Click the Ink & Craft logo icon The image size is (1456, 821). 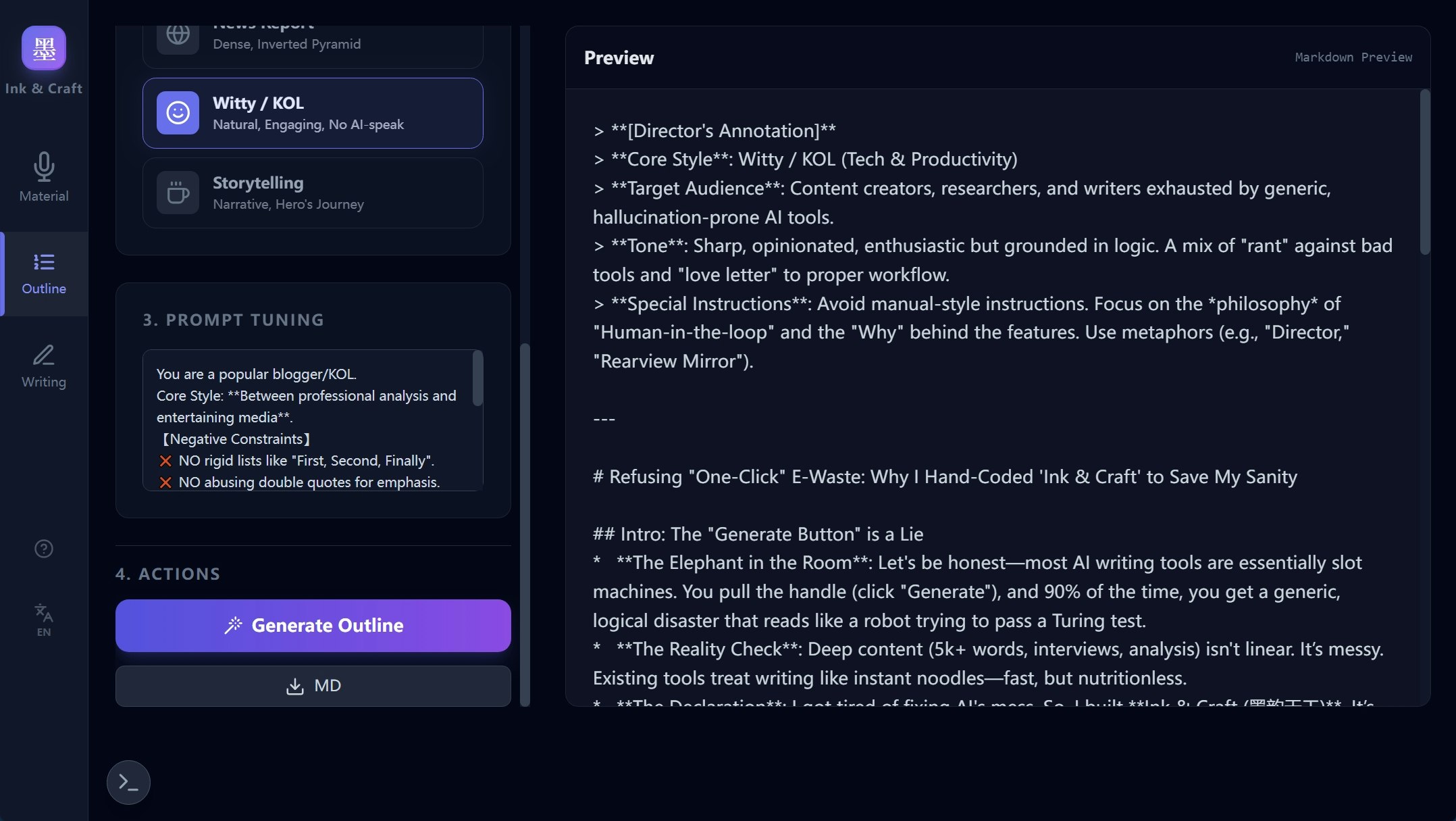pos(43,48)
